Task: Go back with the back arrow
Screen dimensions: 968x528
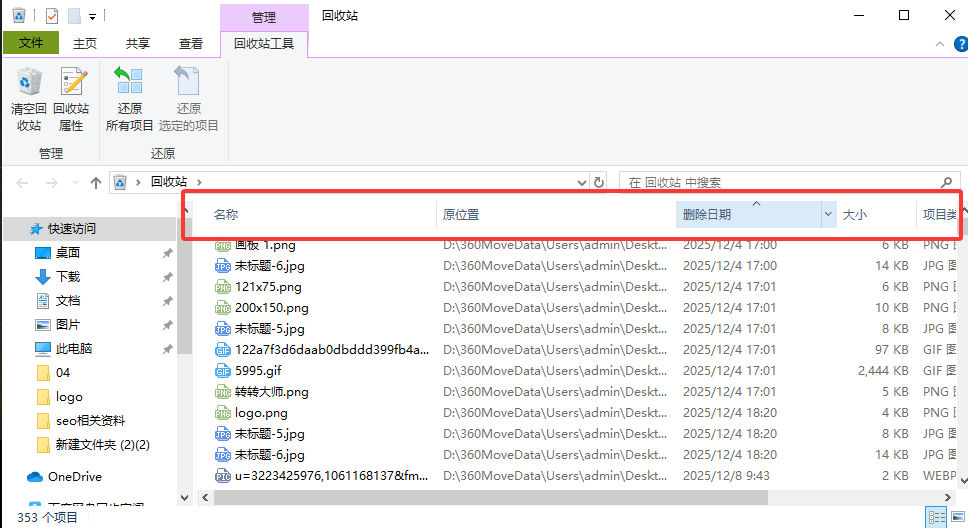Action: point(22,183)
